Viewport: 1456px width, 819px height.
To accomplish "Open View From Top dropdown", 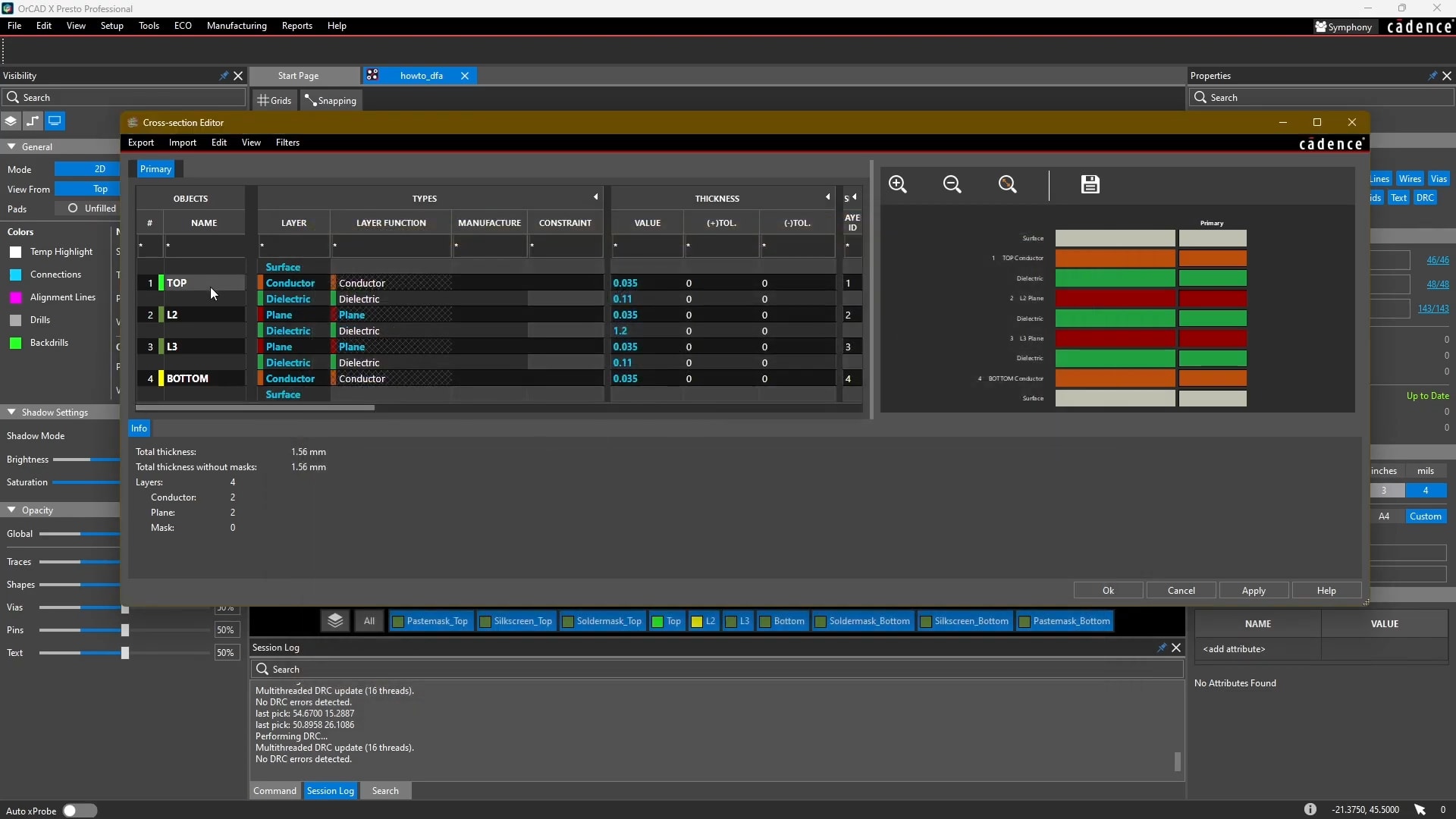I will point(87,189).
